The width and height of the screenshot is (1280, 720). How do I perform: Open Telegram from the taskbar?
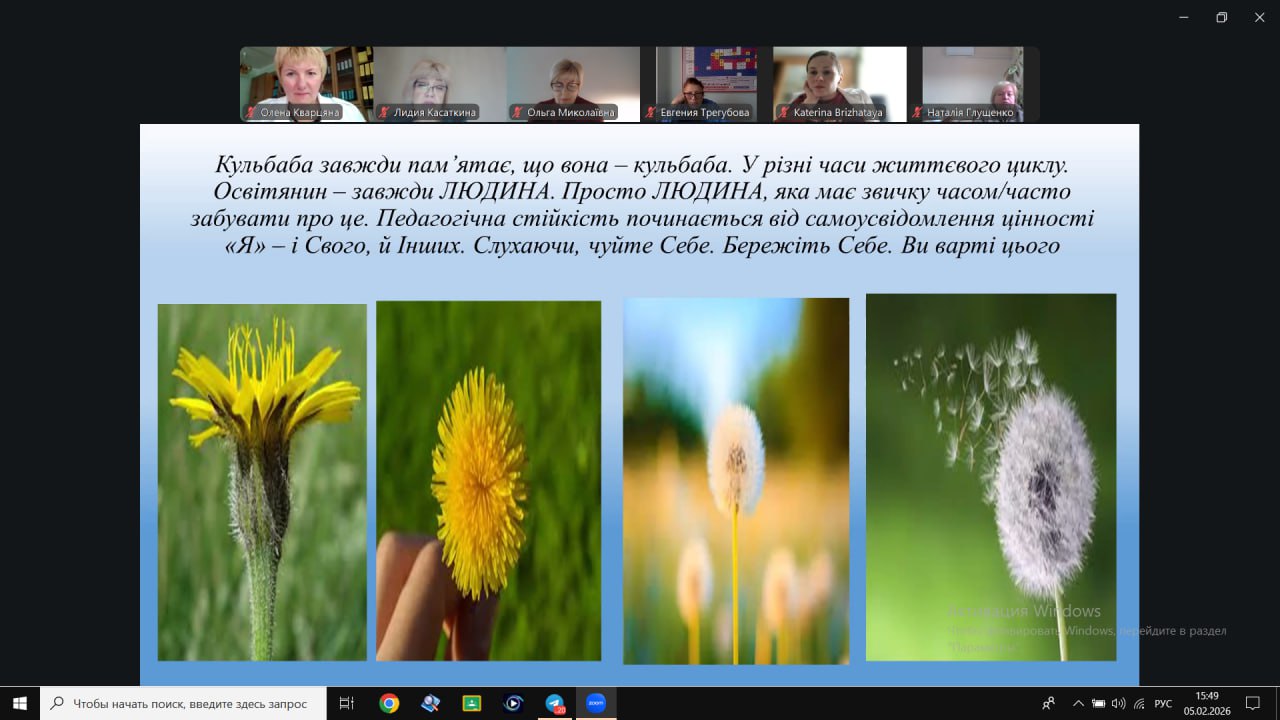pos(555,703)
